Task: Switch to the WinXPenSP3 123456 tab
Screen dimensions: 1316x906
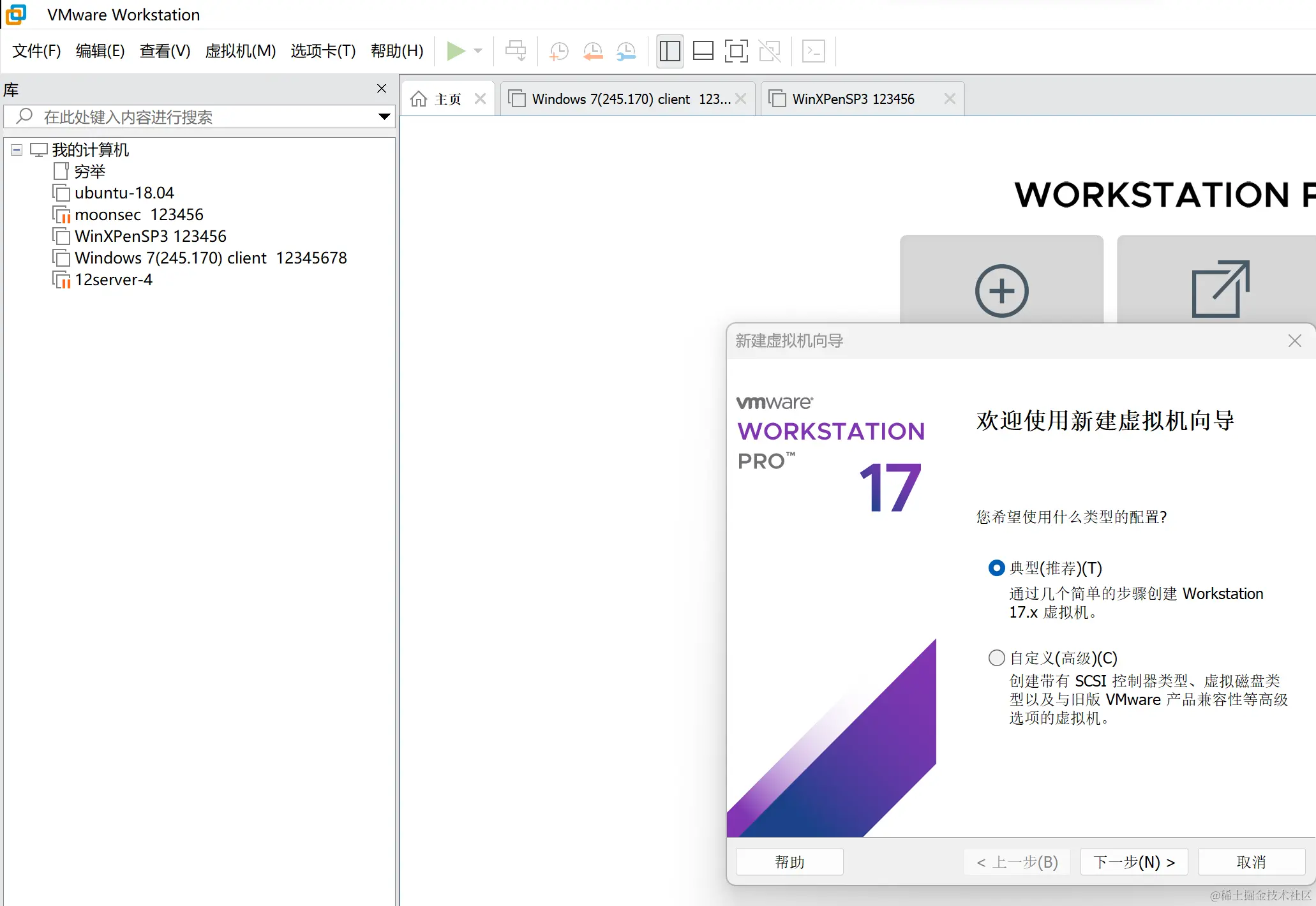Action: pyautogui.click(x=853, y=99)
